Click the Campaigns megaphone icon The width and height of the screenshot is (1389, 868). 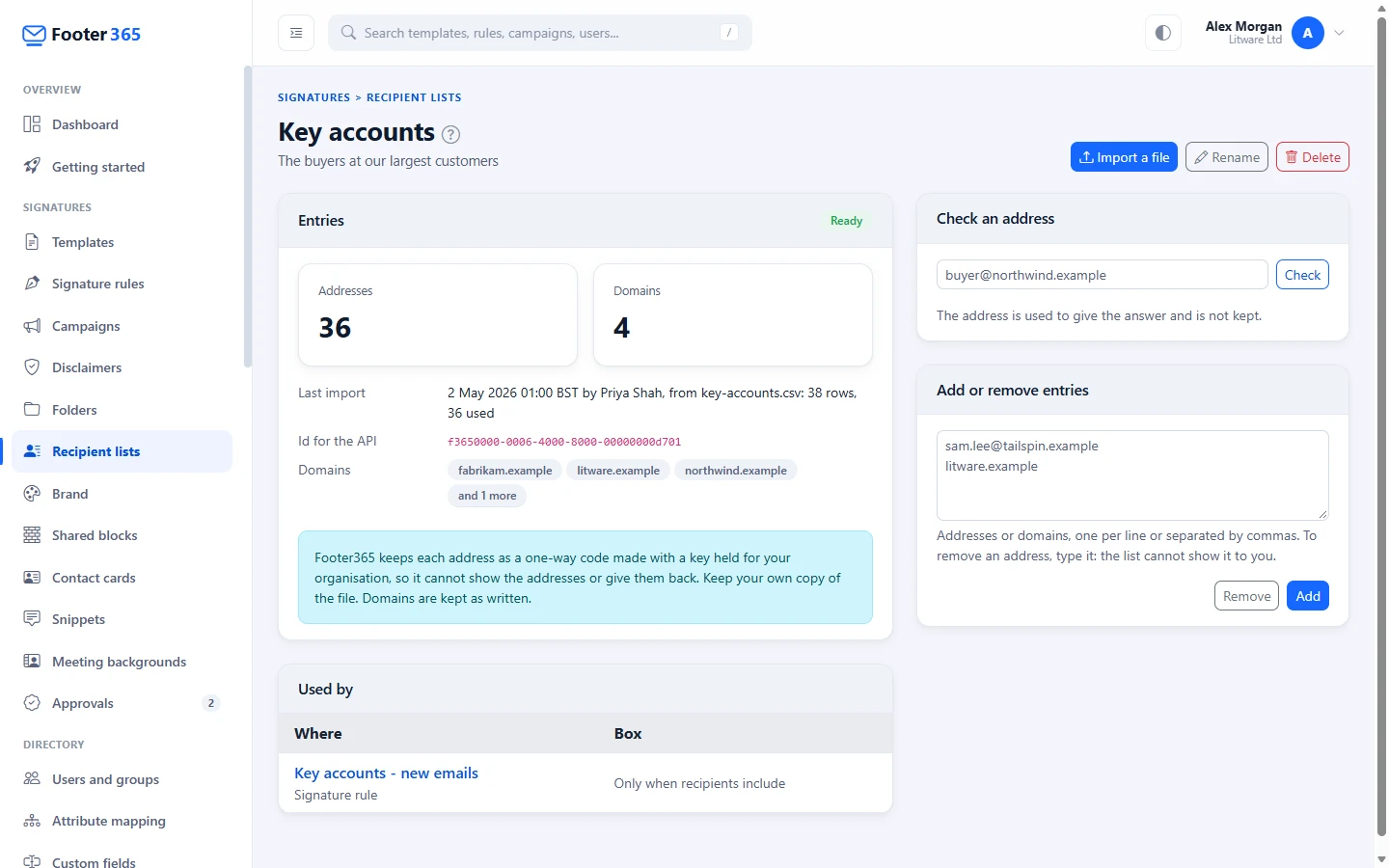click(x=32, y=325)
